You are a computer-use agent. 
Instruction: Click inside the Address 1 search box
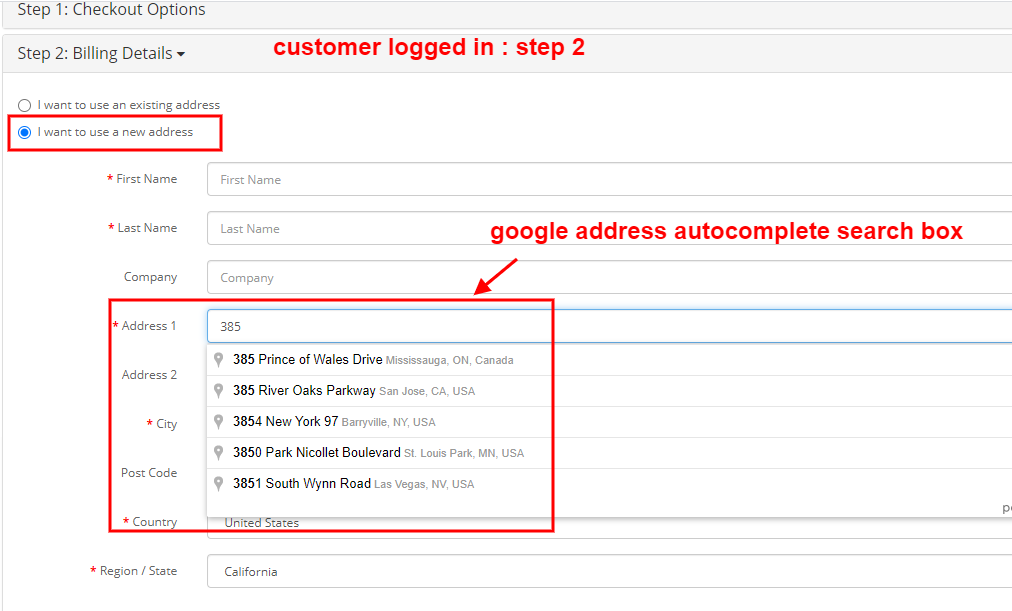[380, 324]
